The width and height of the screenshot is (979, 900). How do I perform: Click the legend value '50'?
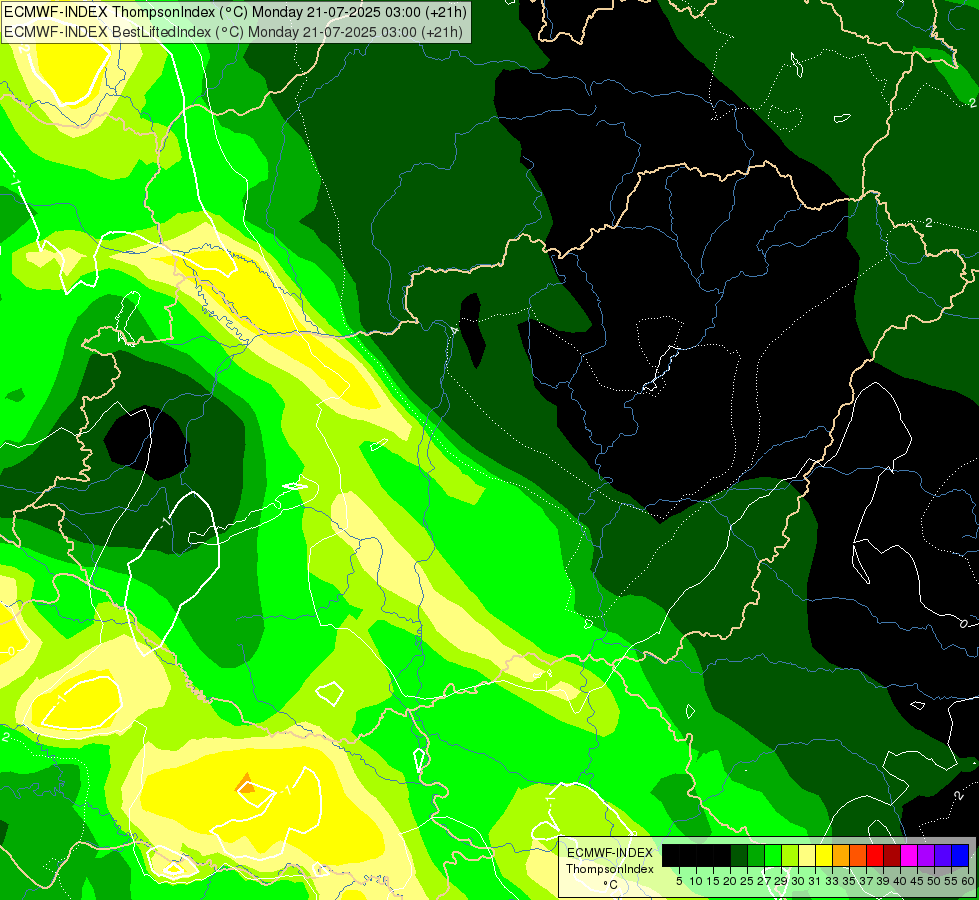[x=935, y=881]
